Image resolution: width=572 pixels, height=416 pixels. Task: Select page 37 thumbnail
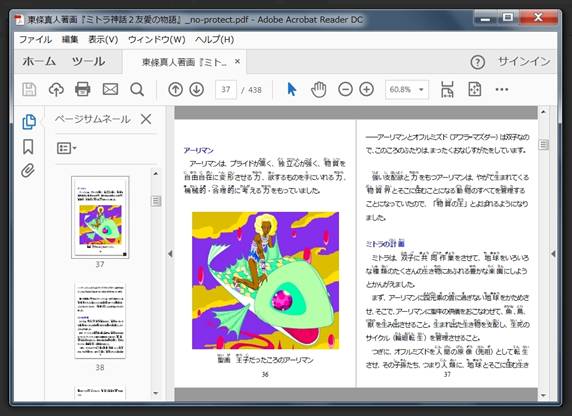[x=100, y=217]
